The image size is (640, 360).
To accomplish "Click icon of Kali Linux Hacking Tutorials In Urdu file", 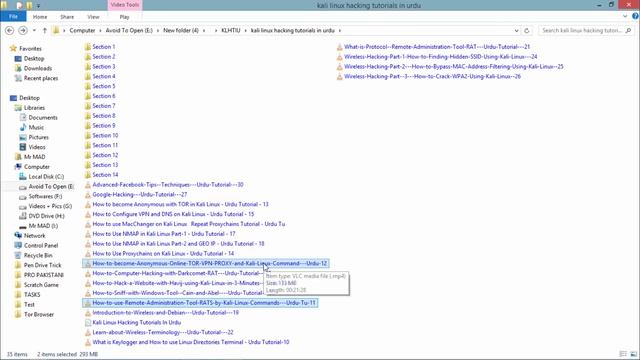I will (x=88, y=322).
